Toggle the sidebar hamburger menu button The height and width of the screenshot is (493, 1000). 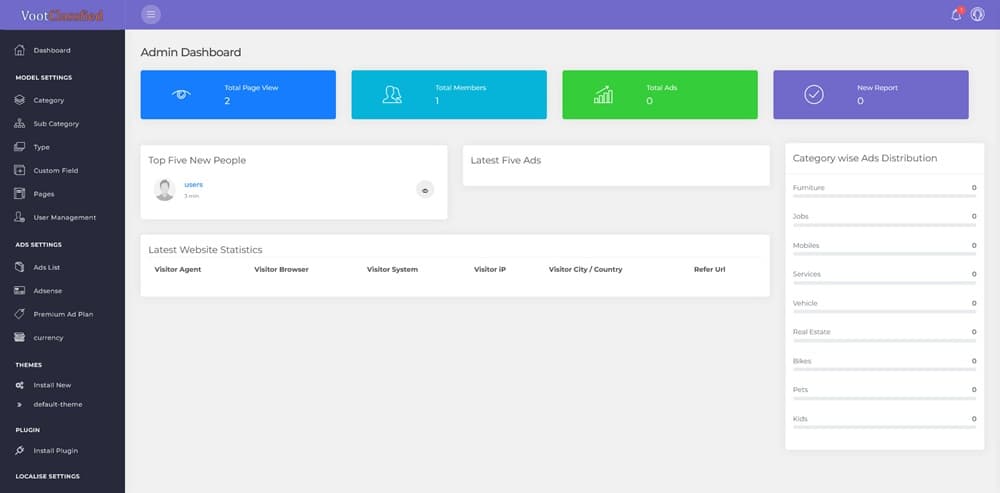click(x=151, y=14)
